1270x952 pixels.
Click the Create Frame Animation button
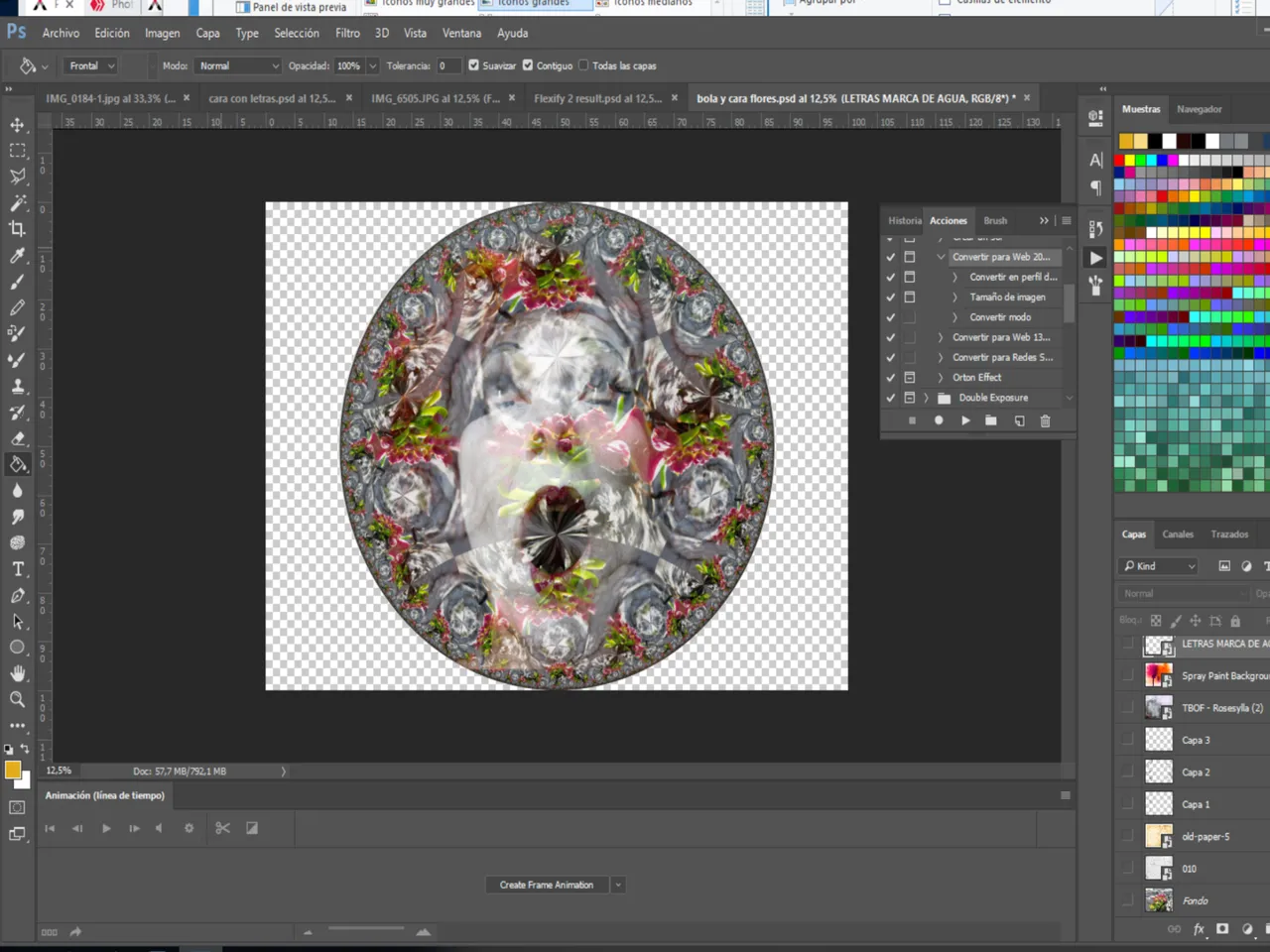coord(547,885)
